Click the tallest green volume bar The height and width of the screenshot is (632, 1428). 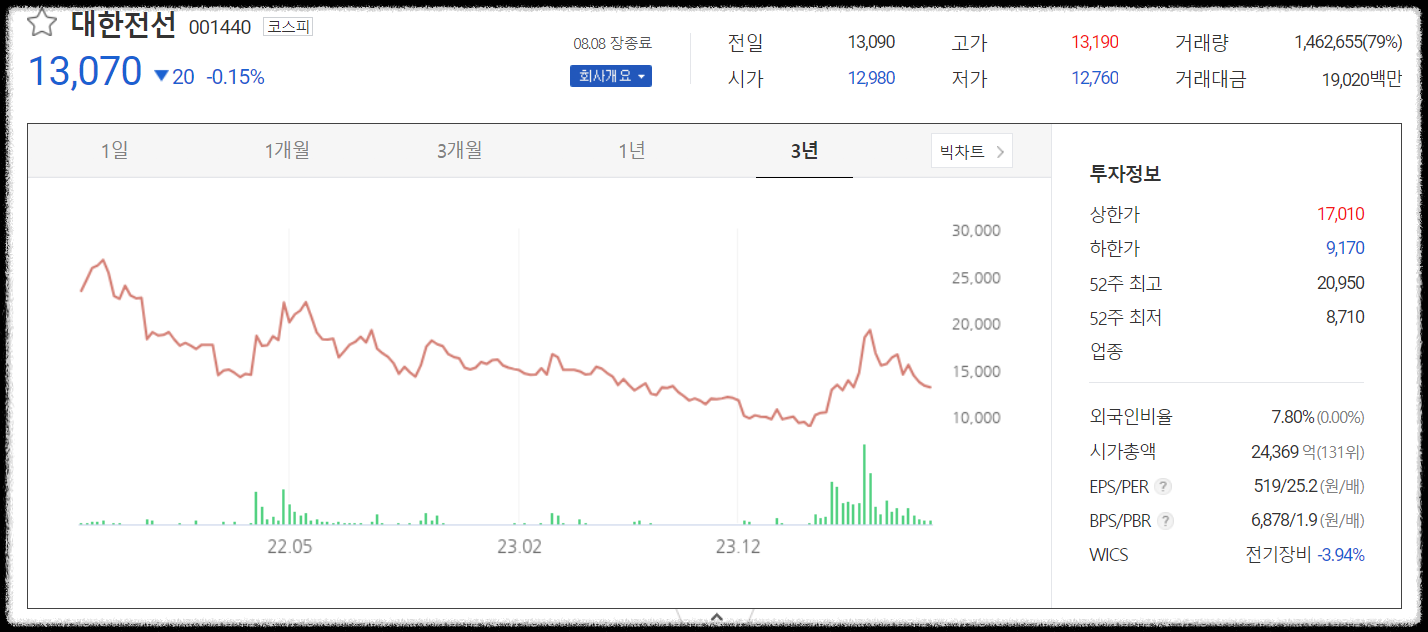coord(864,484)
